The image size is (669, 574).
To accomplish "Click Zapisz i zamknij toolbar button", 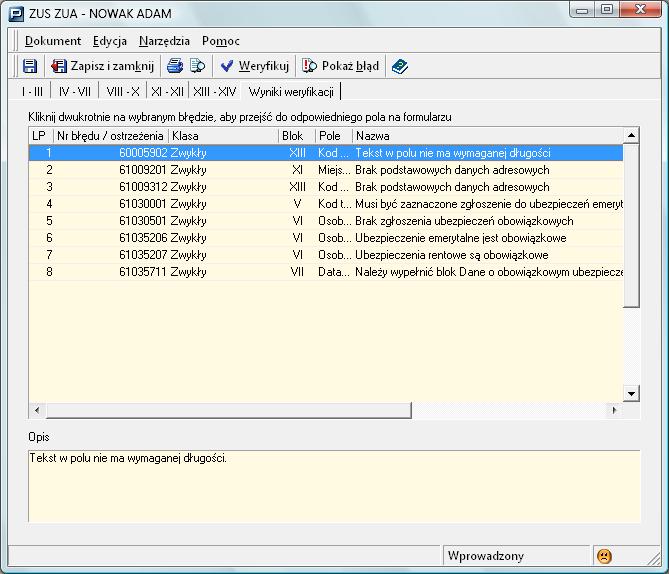I will [102, 66].
